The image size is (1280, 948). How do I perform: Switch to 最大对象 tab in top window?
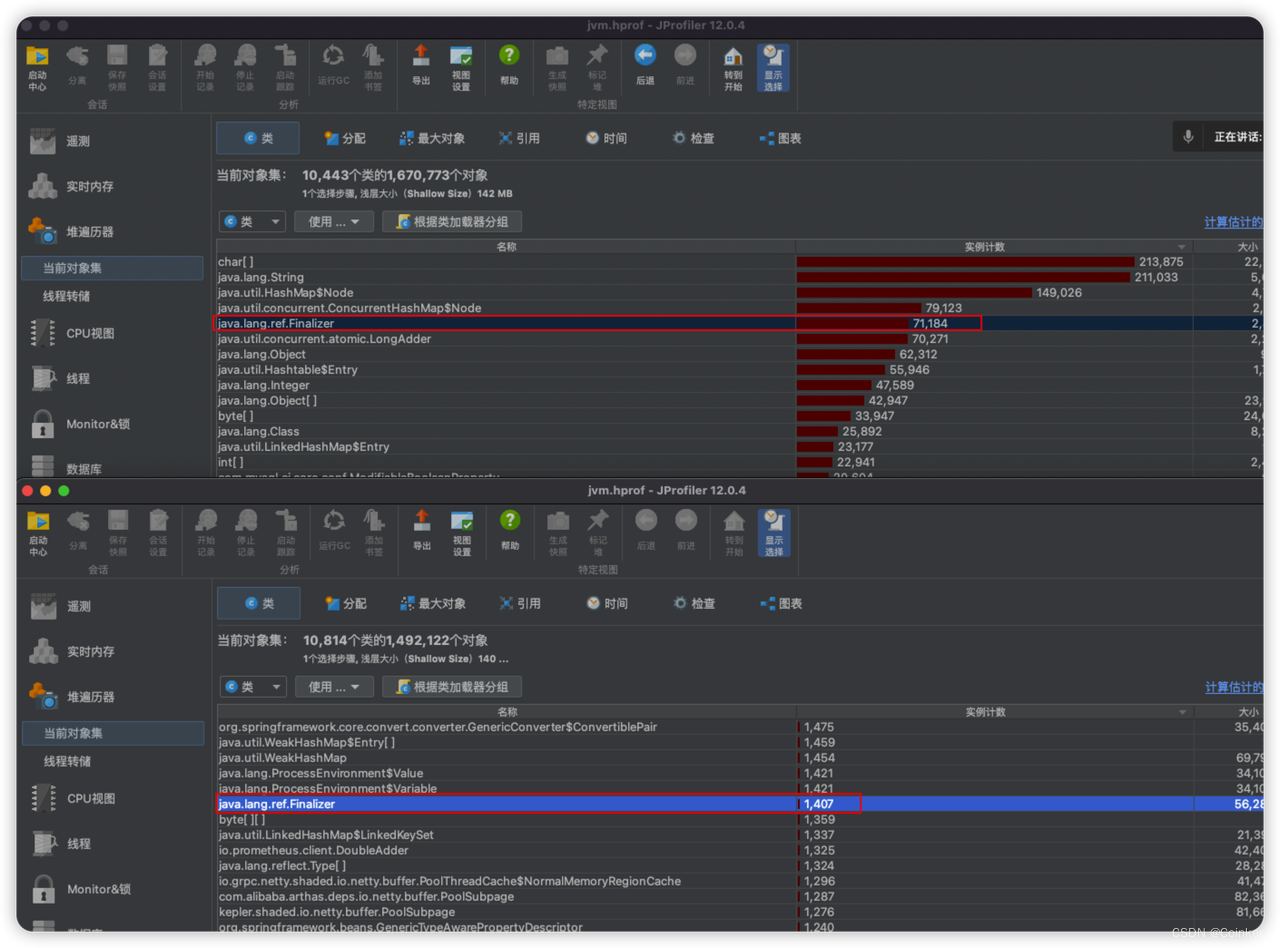coord(432,138)
